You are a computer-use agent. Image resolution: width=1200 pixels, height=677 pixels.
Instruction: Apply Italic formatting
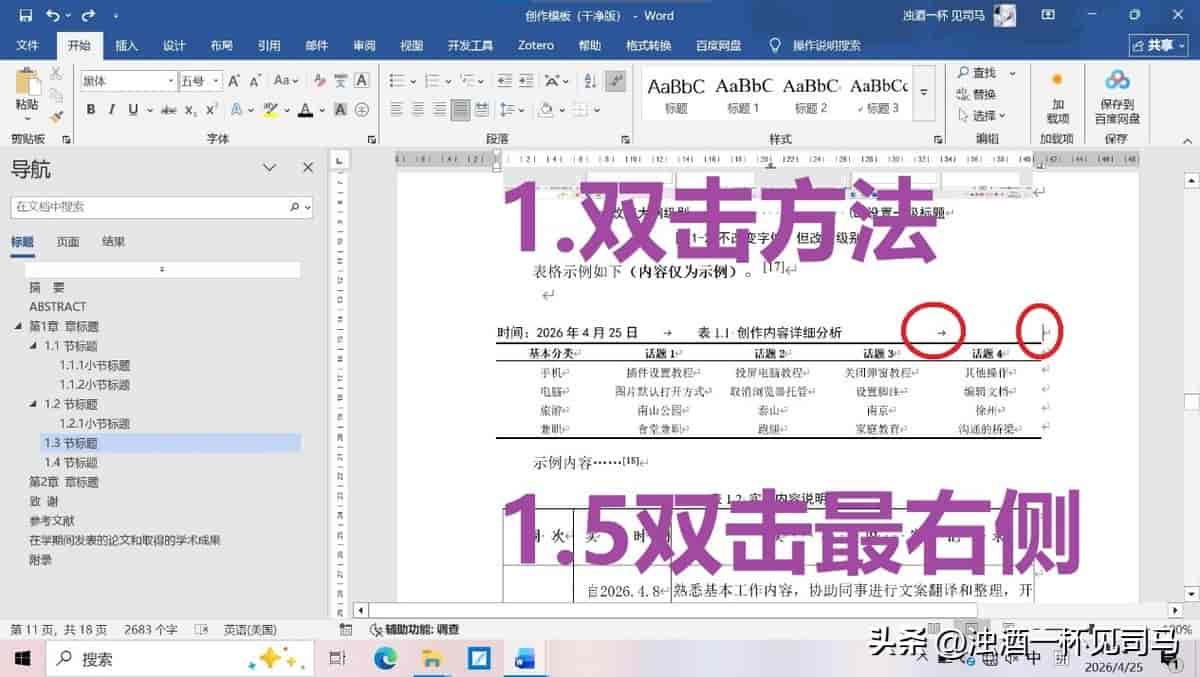click(111, 110)
